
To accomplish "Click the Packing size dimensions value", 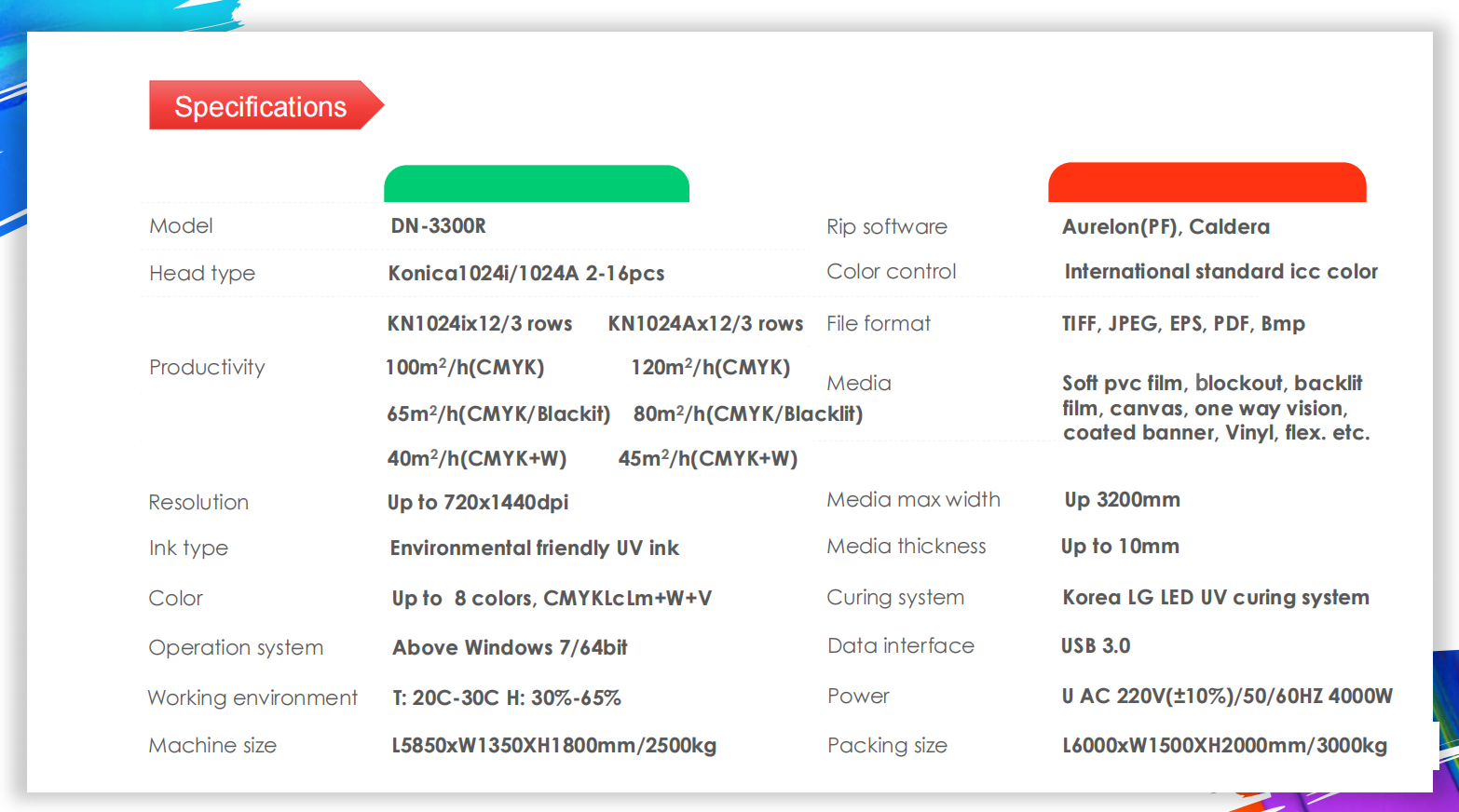I will click(1224, 746).
